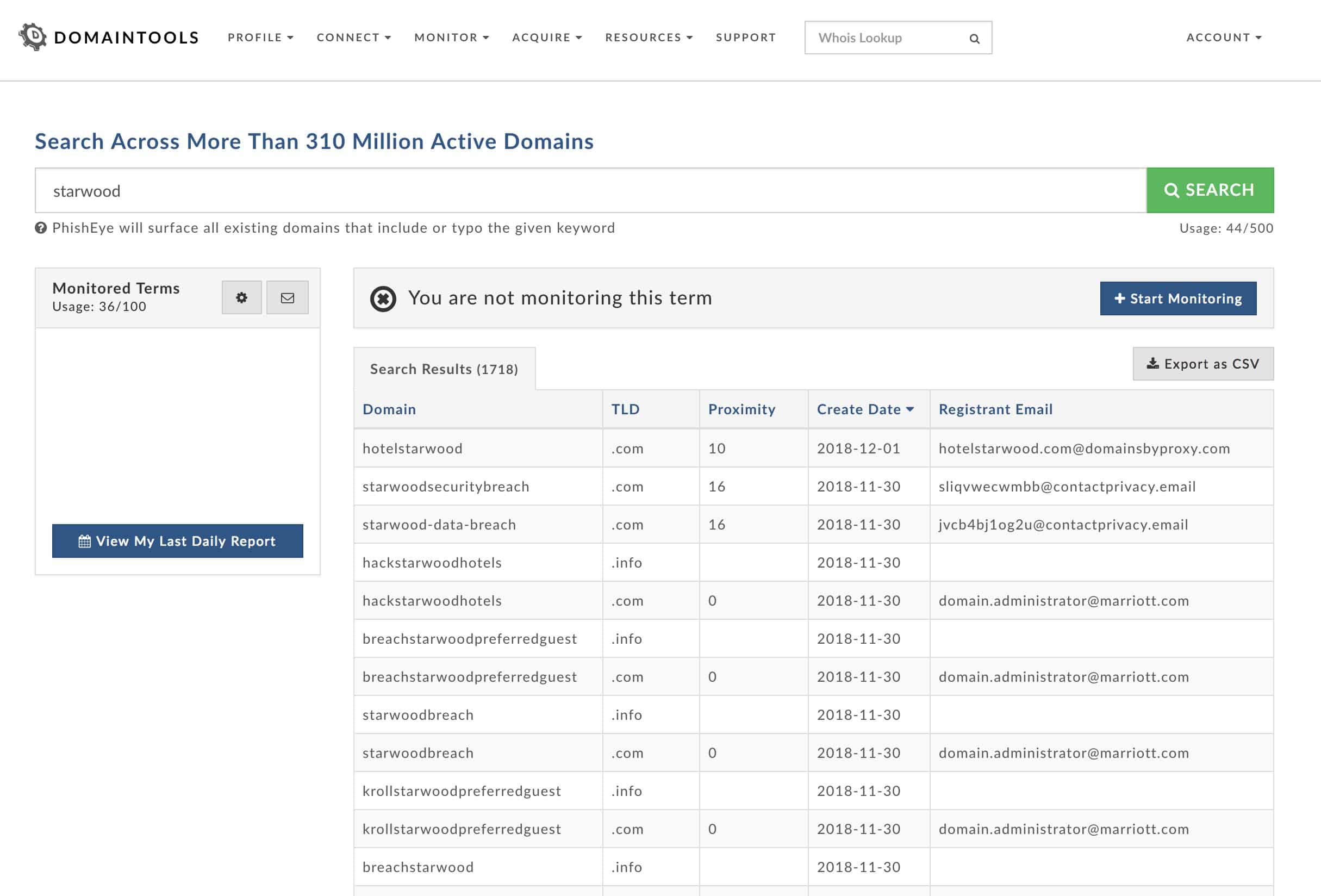The image size is (1321, 896).
Task: Click the starwood keyword search box
Action: coord(590,190)
